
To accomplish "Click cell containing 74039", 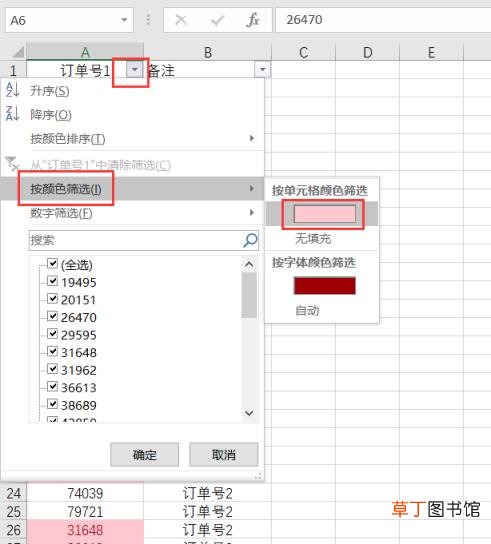I will 85,493.
